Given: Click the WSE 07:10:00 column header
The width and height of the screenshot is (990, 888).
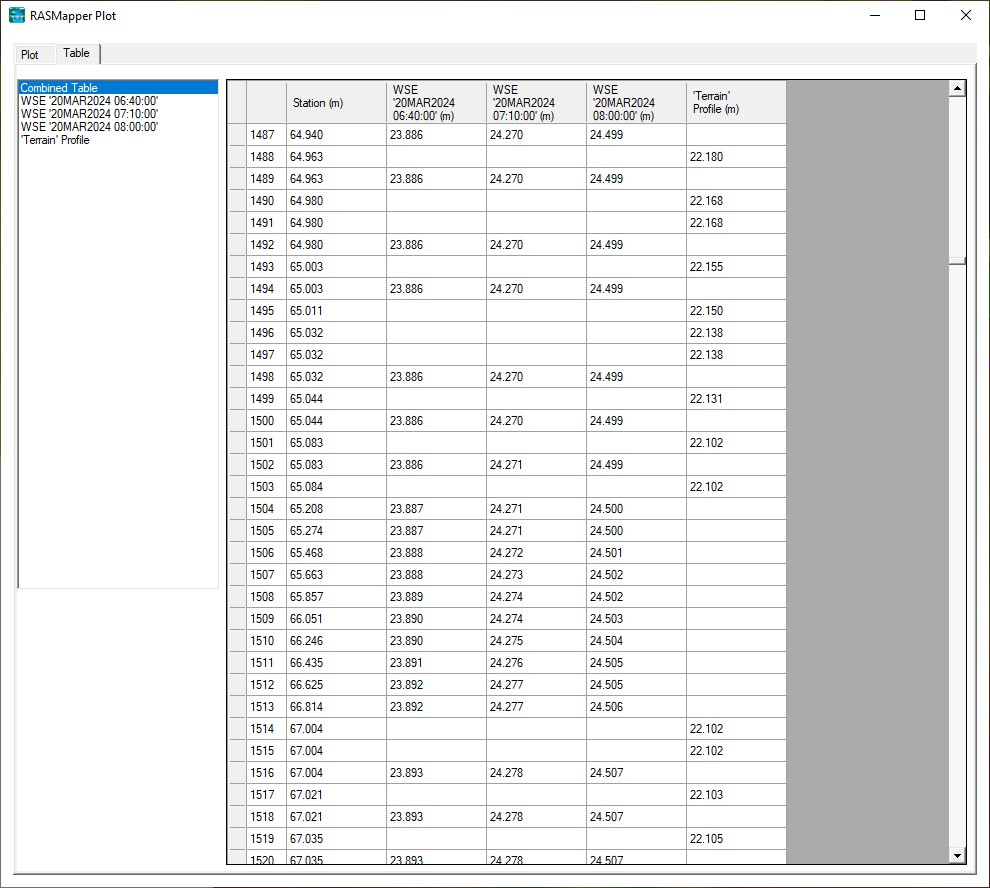Looking at the screenshot, I should 536,102.
